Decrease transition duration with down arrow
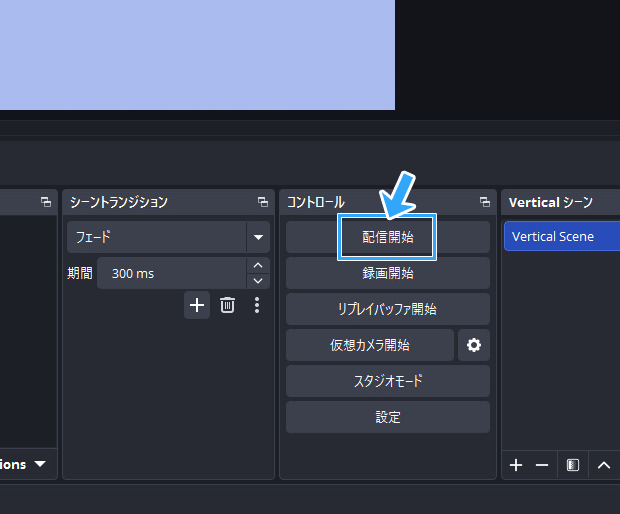This screenshot has width=620, height=514. pos(258,281)
